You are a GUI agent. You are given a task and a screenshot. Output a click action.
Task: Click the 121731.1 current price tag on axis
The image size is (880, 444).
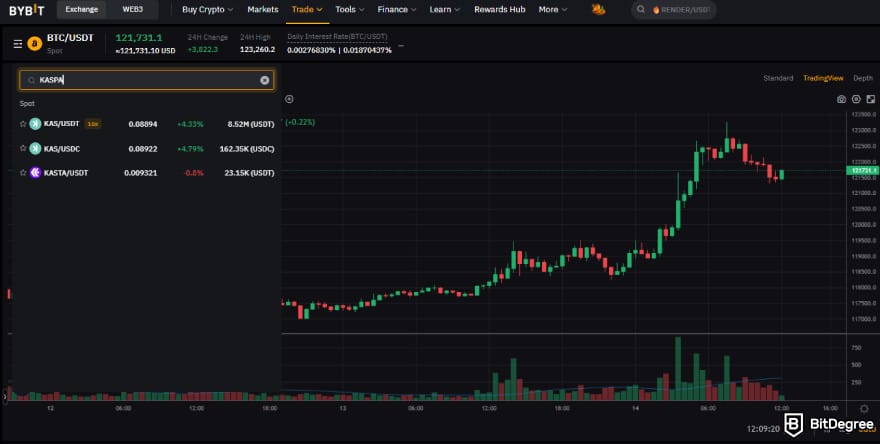[862, 170]
